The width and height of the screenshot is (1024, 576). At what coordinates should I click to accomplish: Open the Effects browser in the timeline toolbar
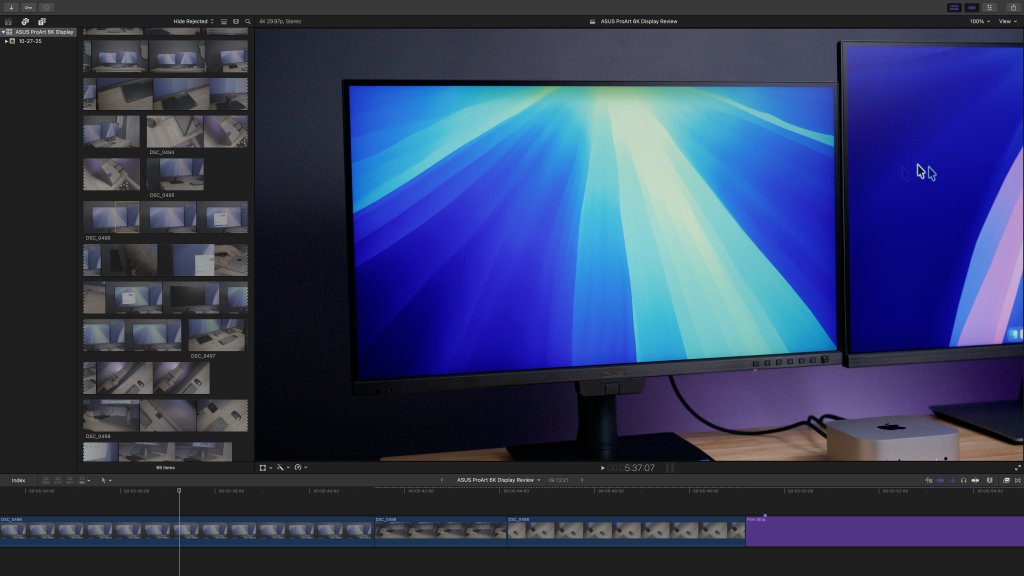click(1004, 479)
